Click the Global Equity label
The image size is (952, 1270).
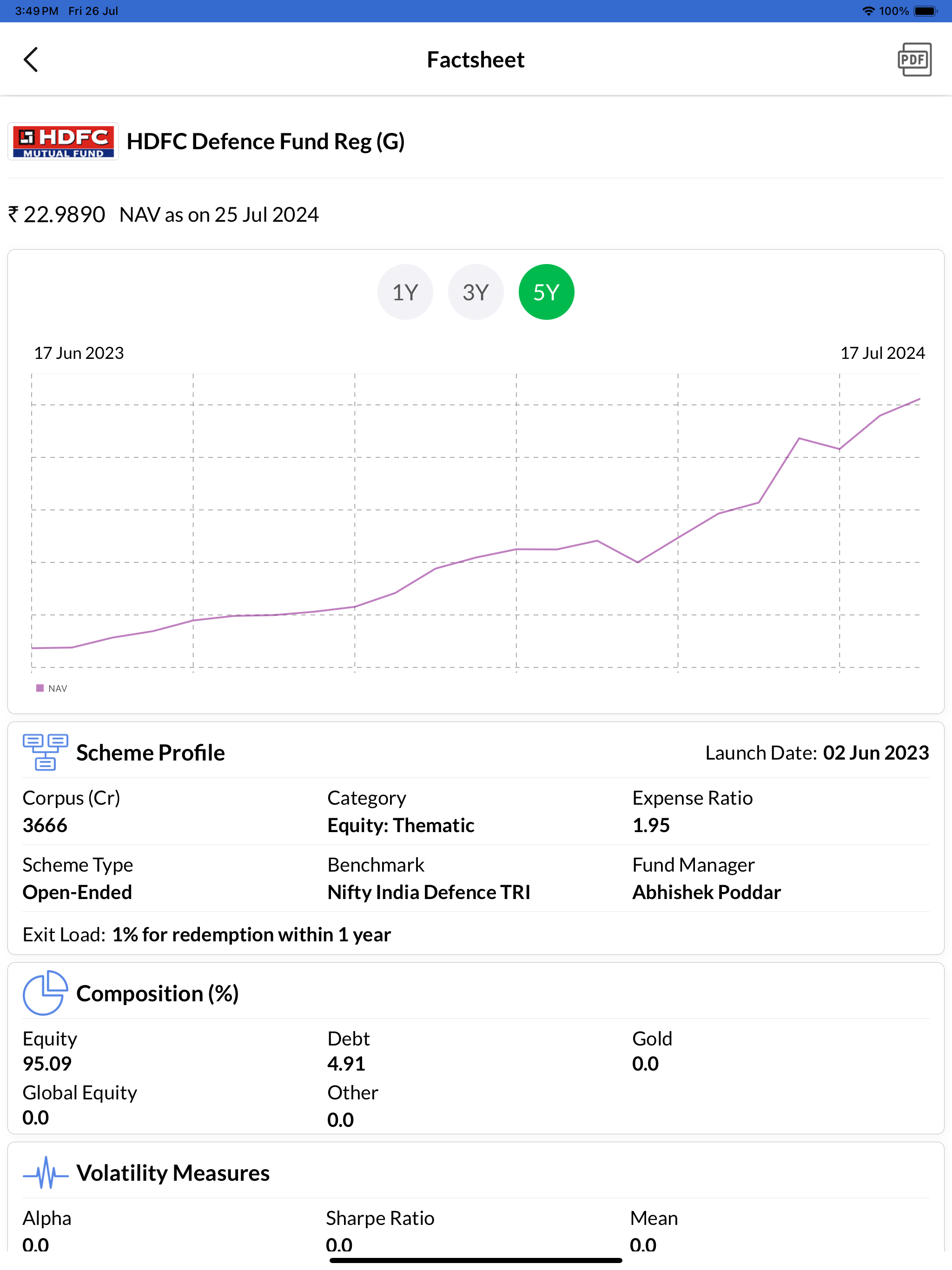(80, 1092)
